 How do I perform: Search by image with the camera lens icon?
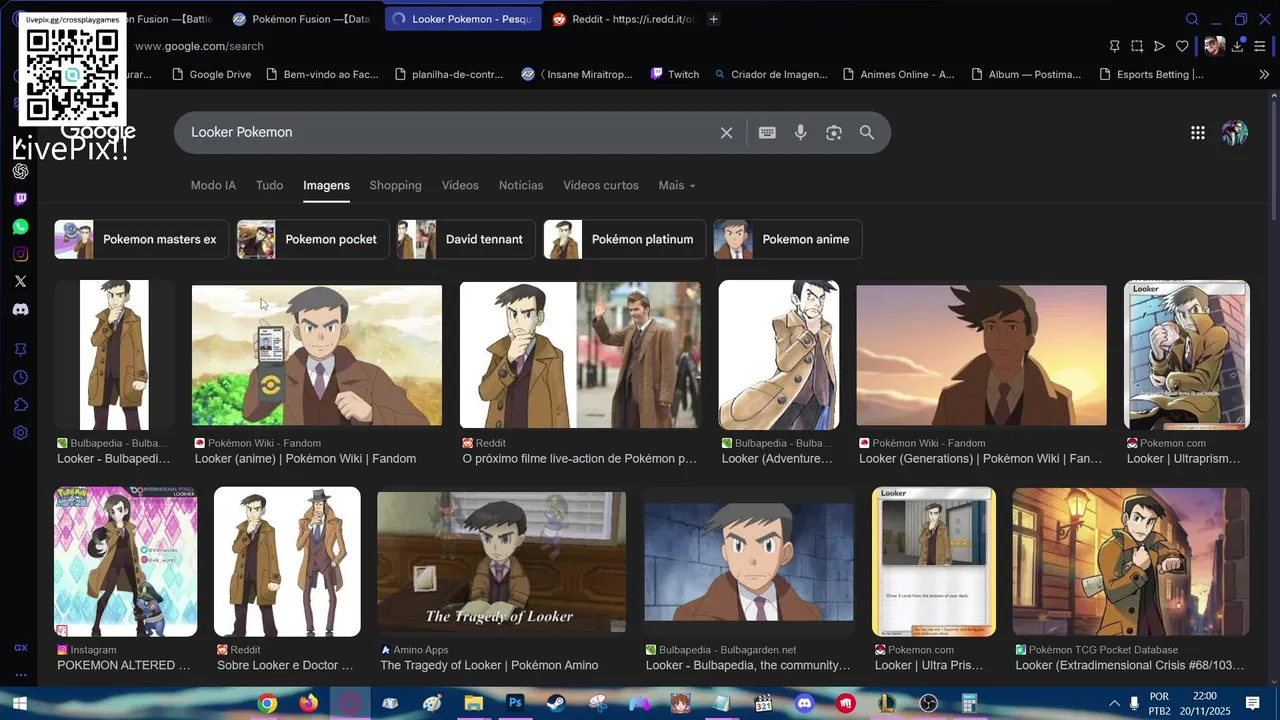(834, 133)
